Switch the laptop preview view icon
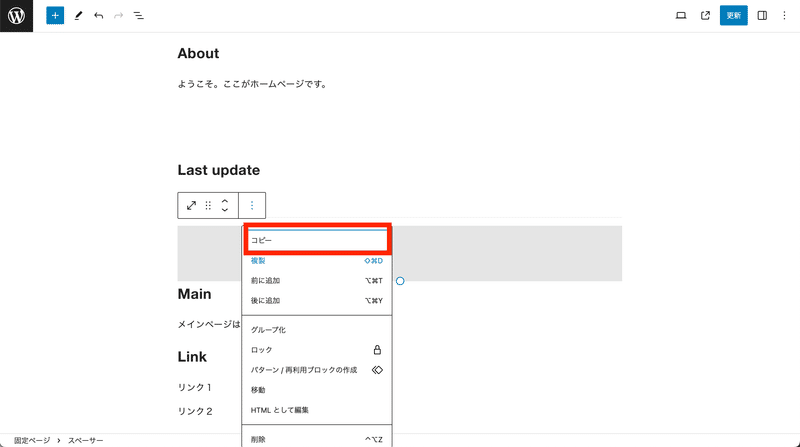The image size is (800, 447). [x=681, y=16]
